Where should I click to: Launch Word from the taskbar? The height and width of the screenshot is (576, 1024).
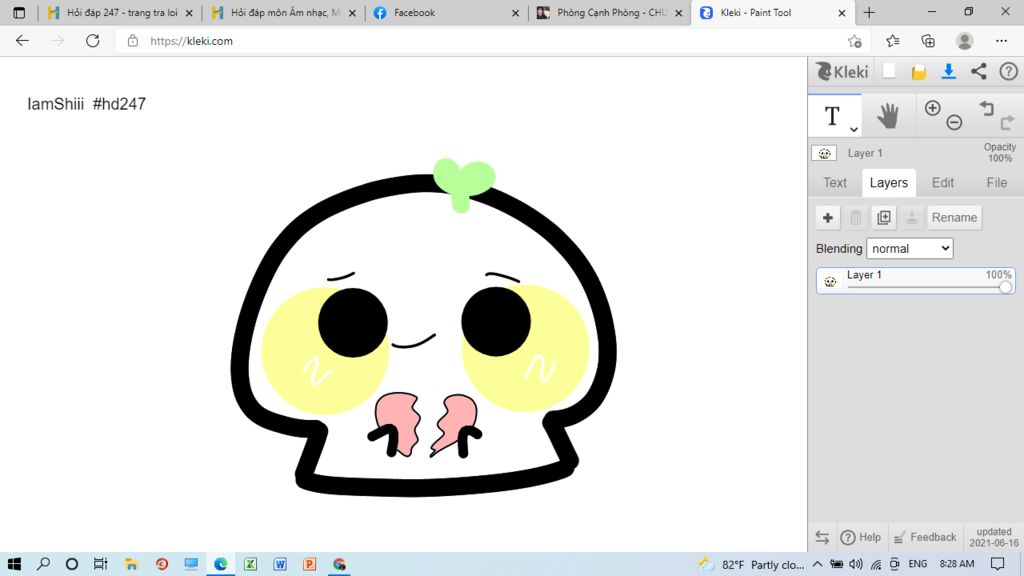pos(280,564)
